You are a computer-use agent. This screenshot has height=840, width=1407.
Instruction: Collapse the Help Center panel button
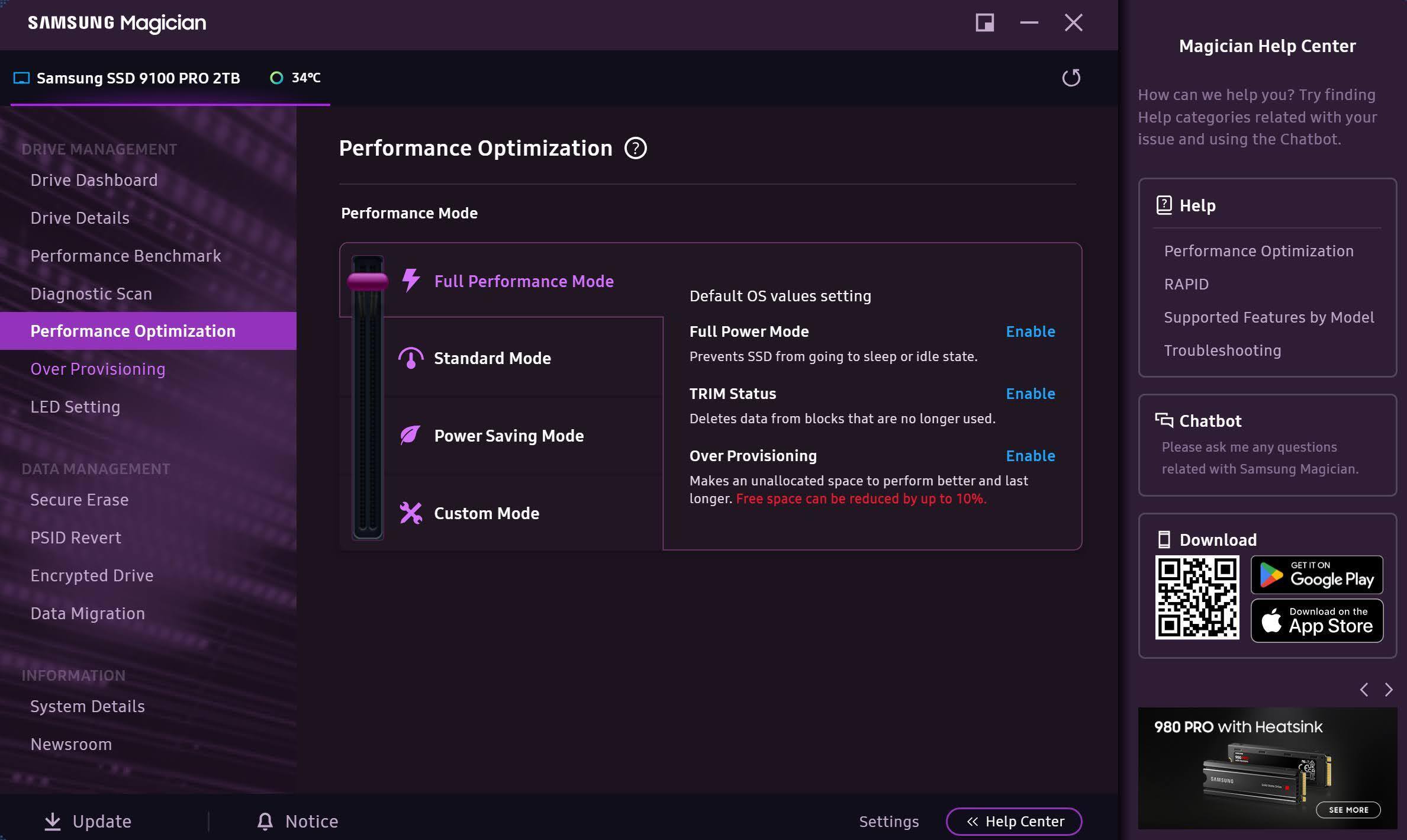tap(1013, 821)
